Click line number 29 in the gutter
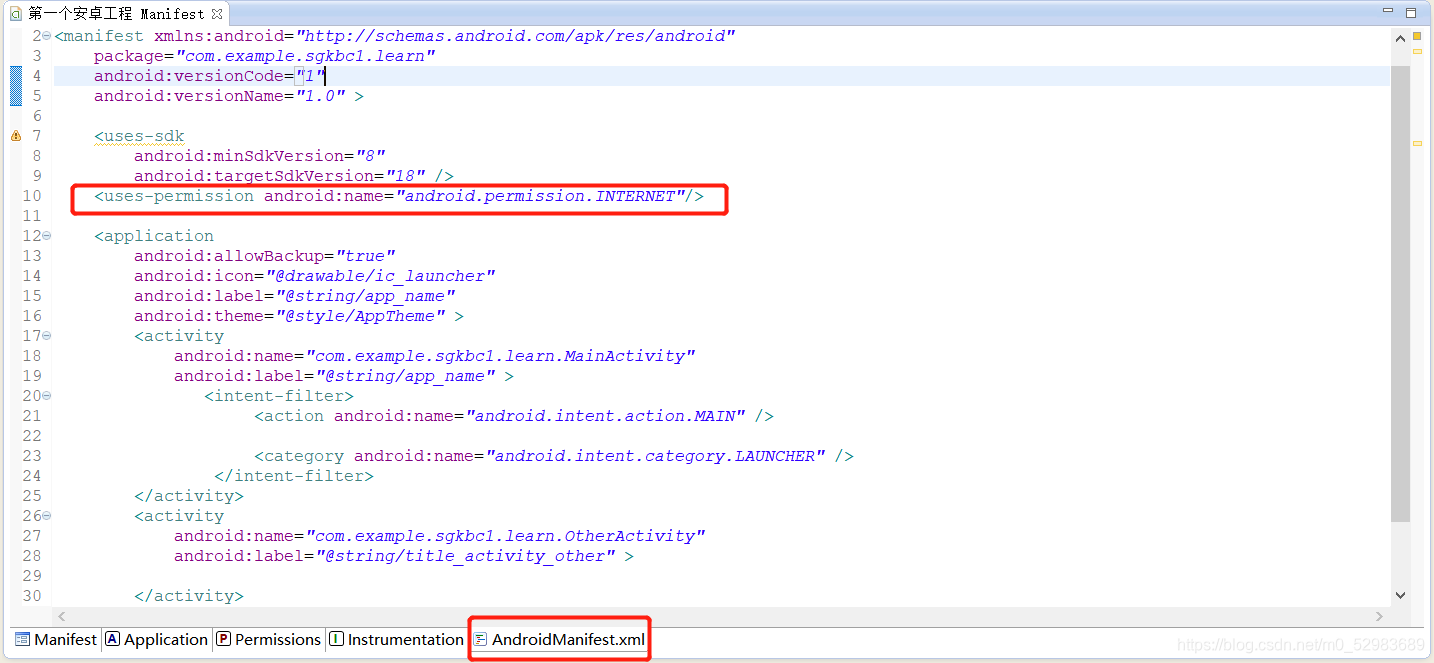 click(x=31, y=576)
